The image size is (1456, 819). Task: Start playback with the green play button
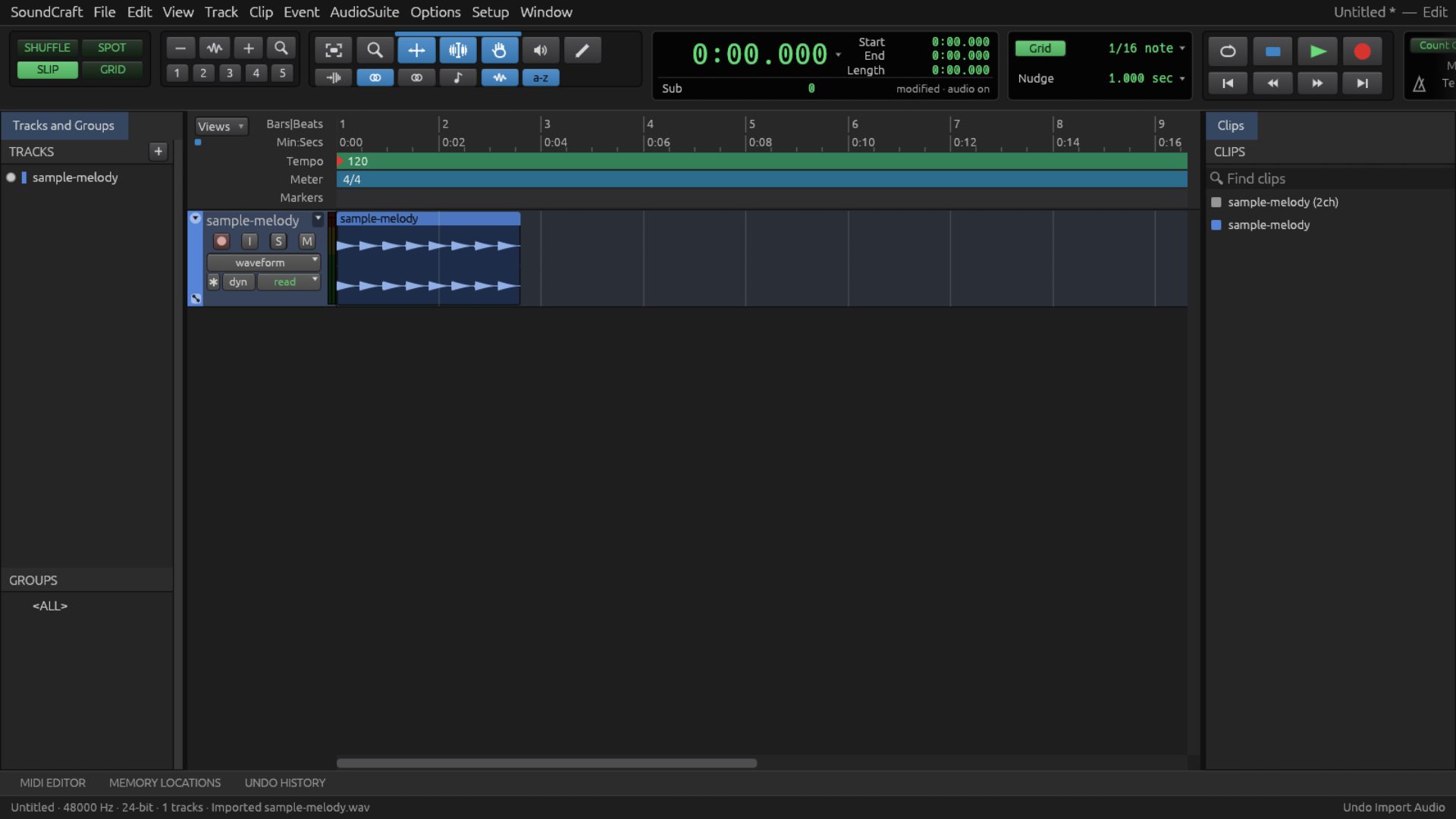(x=1317, y=51)
